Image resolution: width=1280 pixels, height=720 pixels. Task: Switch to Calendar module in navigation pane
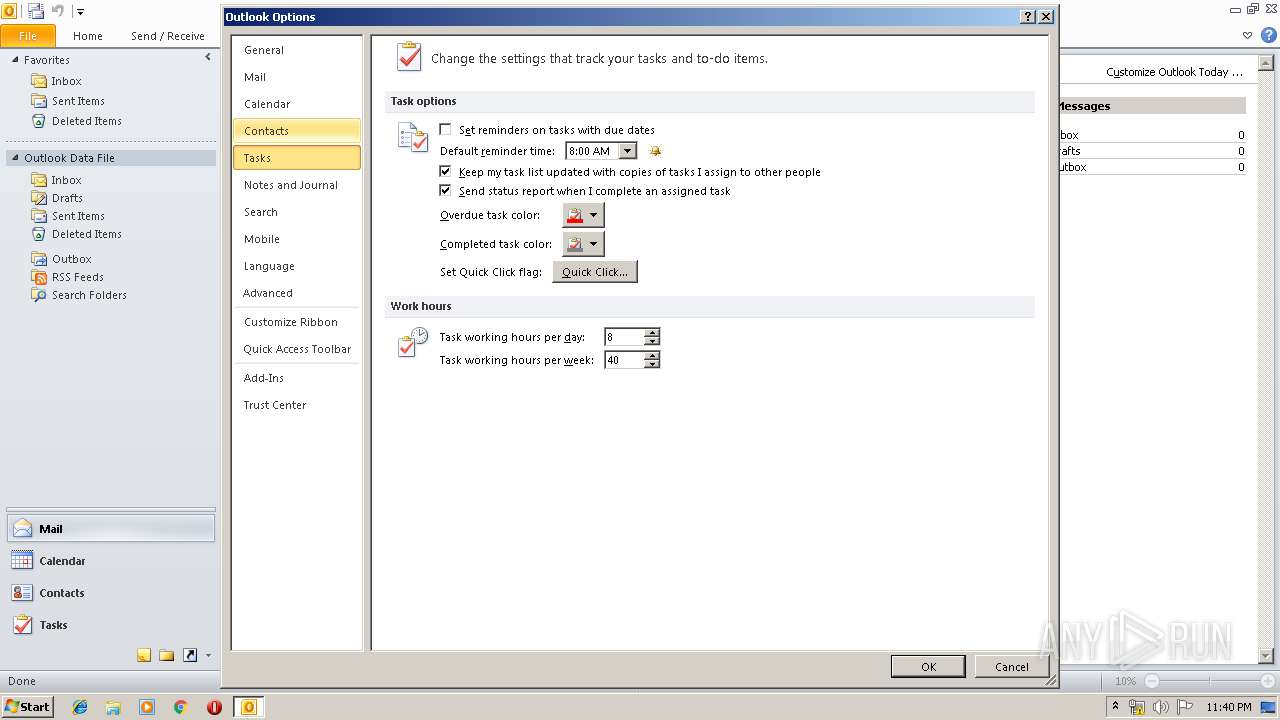click(110, 561)
